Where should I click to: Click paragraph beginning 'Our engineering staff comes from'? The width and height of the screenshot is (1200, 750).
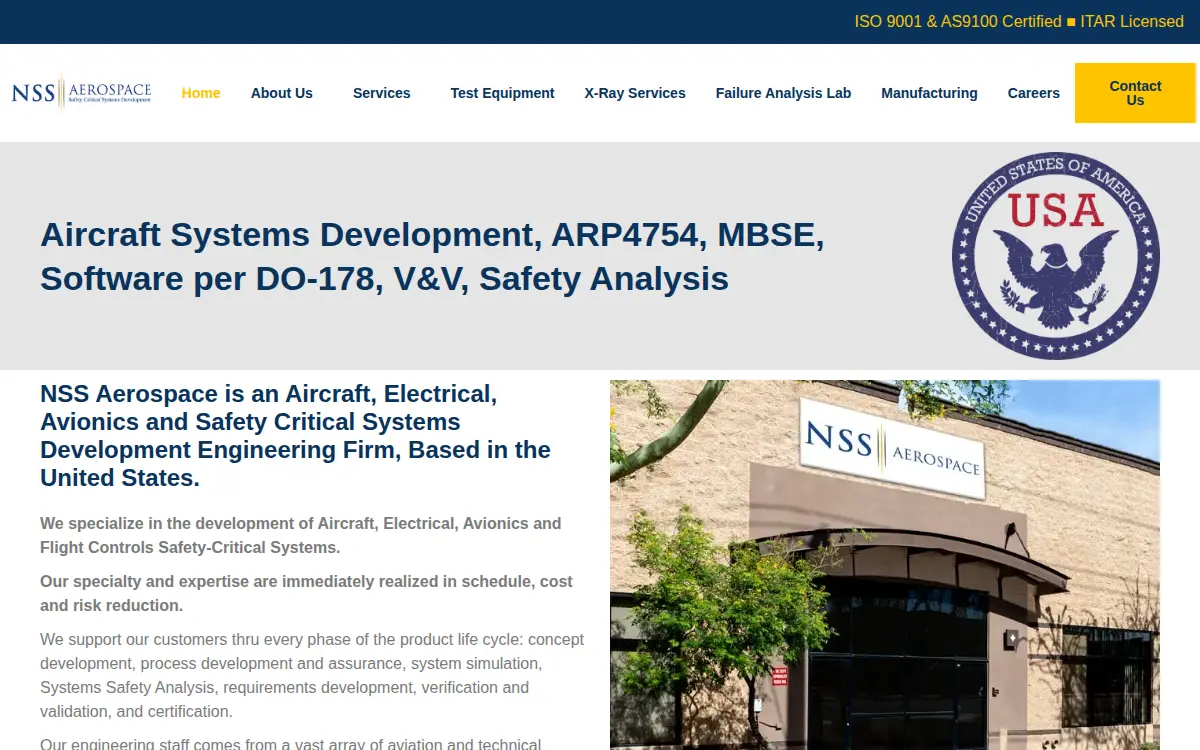click(x=291, y=743)
